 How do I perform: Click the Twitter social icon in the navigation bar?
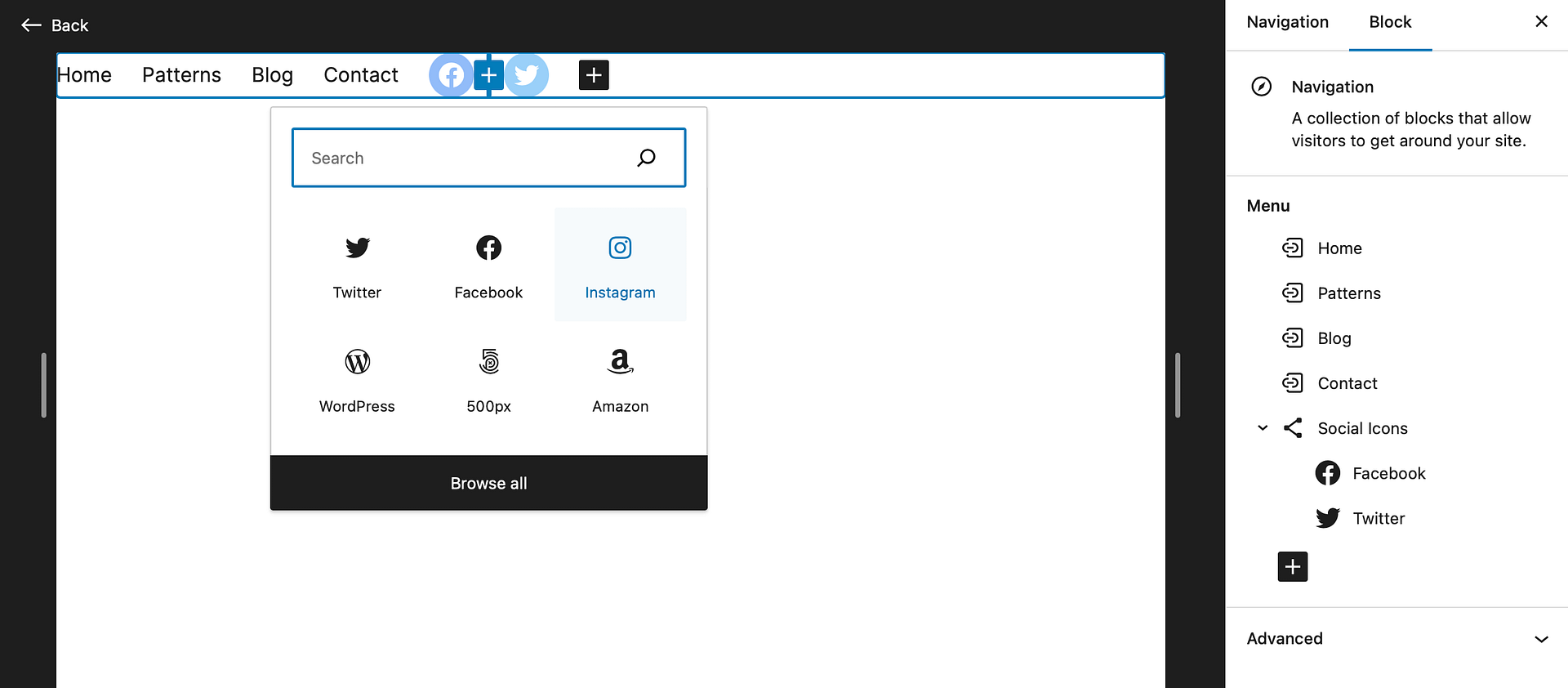coord(528,75)
